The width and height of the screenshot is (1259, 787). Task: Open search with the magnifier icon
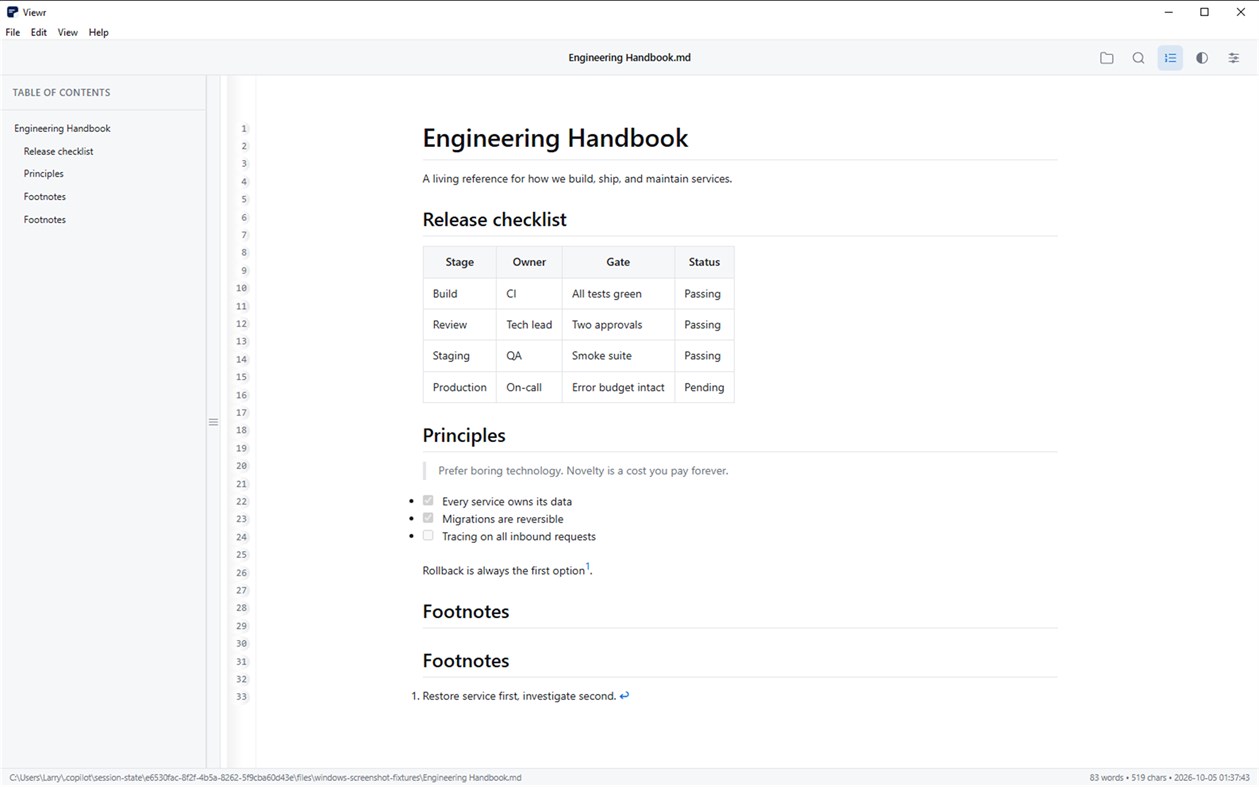coord(1138,58)
